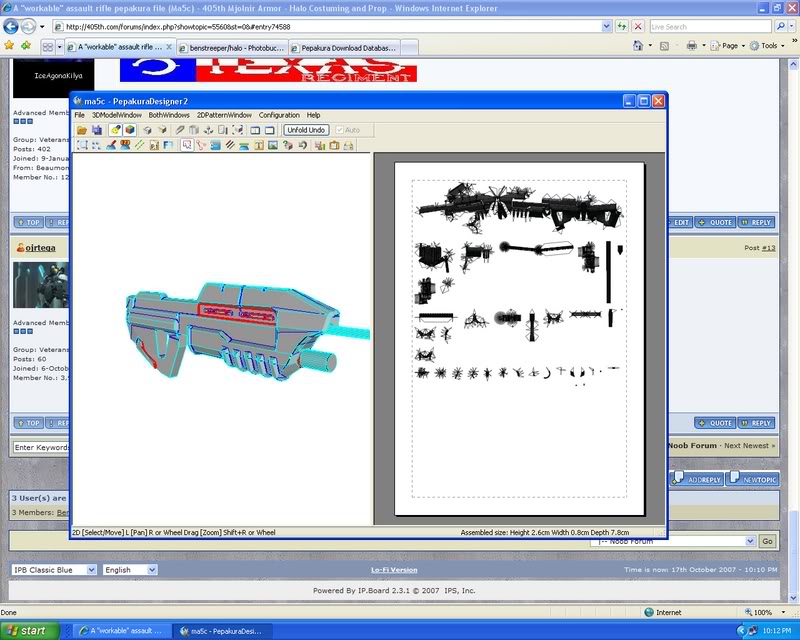800x640 pixels.
Task: Click the dashed-frame model fit icon
Action: click(x=238, y=130)
